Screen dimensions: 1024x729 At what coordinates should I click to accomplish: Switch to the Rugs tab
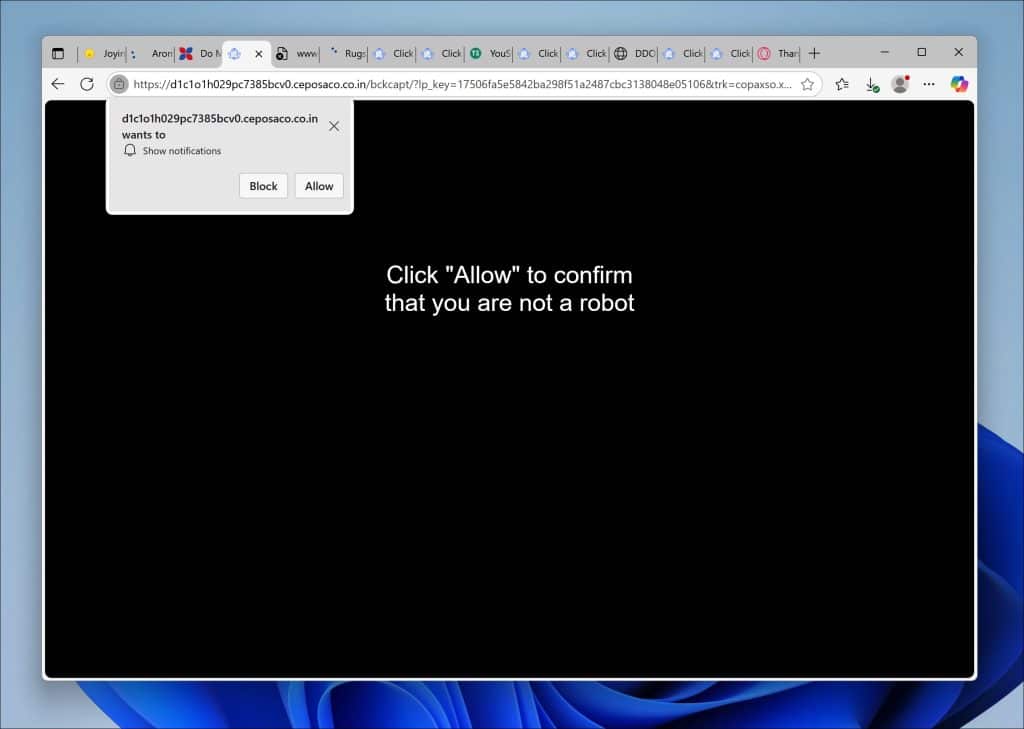[346, 54]
